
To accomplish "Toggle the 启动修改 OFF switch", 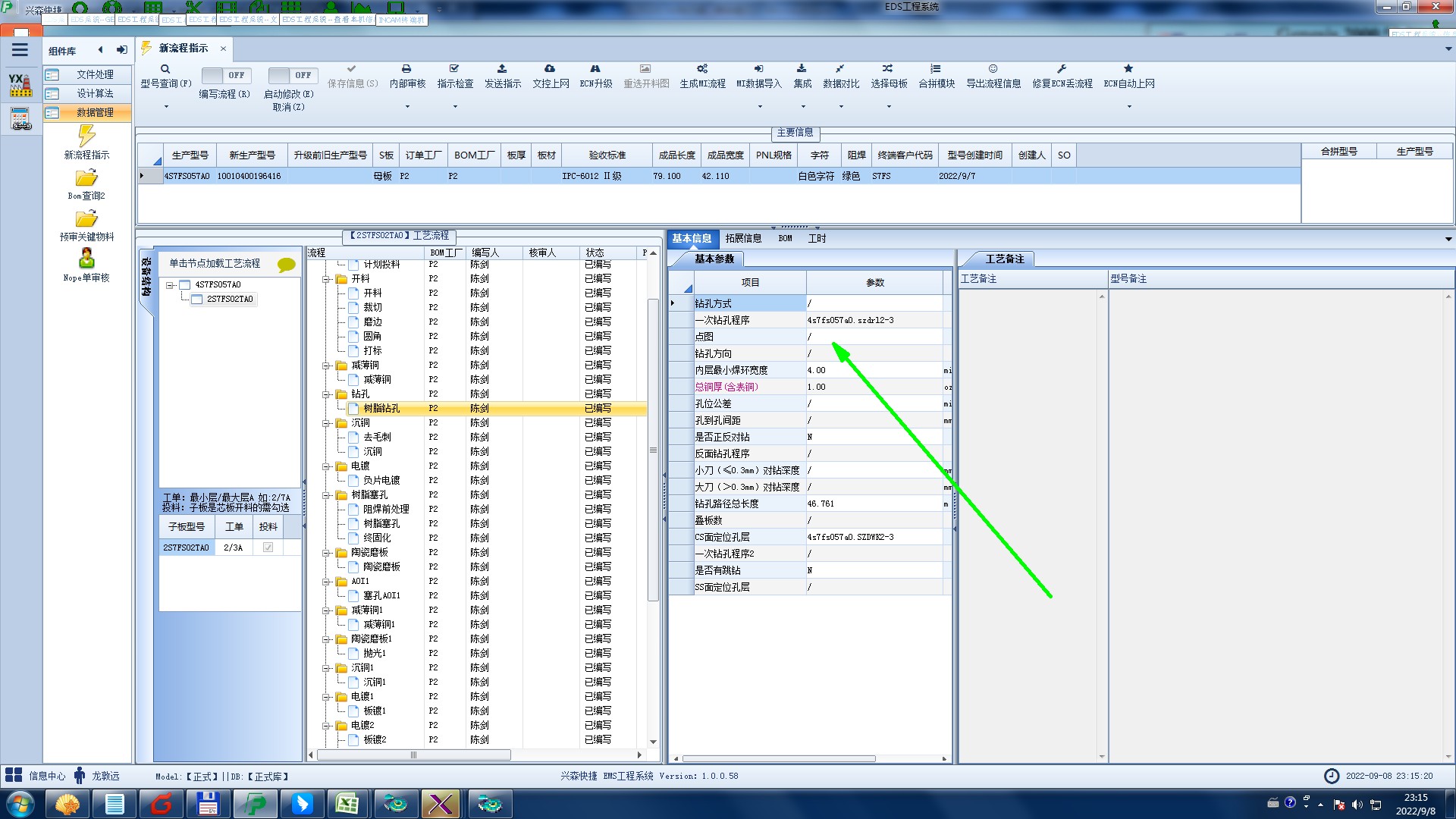I will coord(292,75).
